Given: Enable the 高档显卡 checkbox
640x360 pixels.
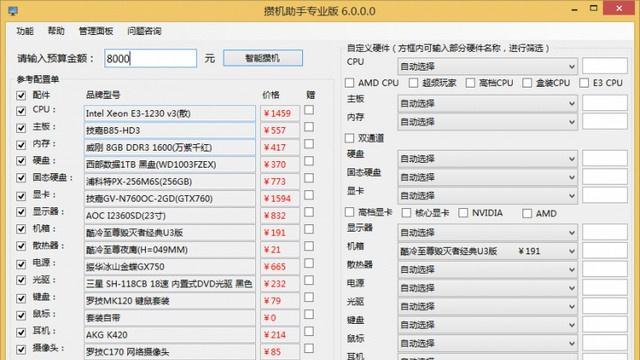Looking at the screenshot, I should 349,212.
